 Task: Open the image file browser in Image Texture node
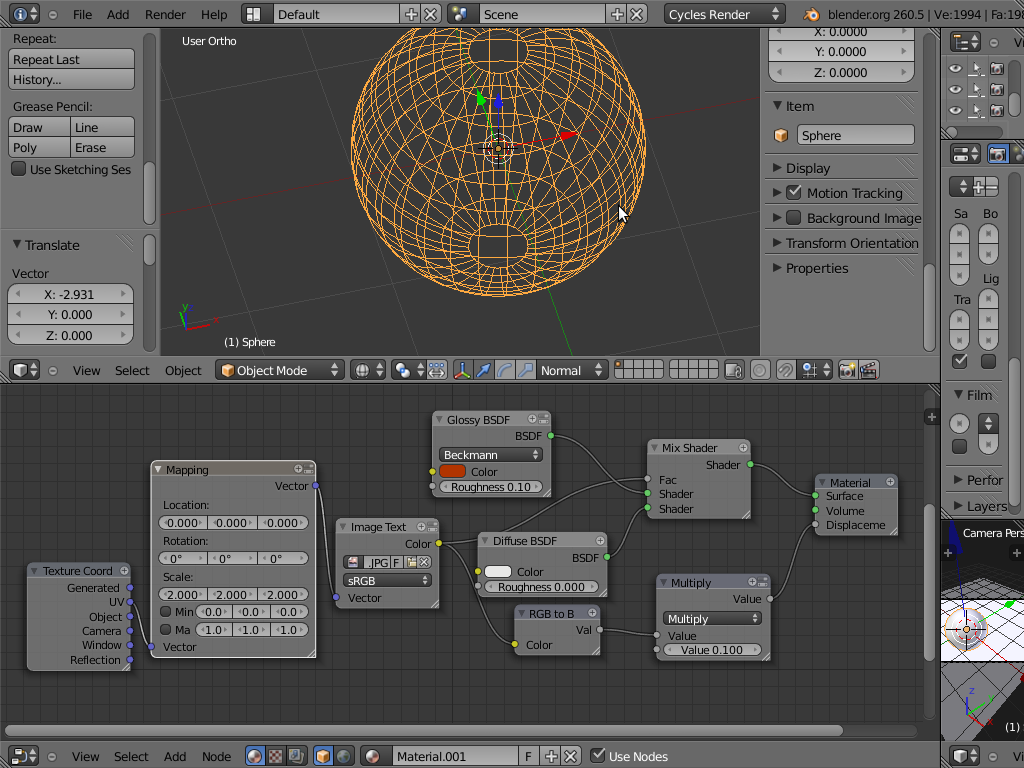pos(411,562)
